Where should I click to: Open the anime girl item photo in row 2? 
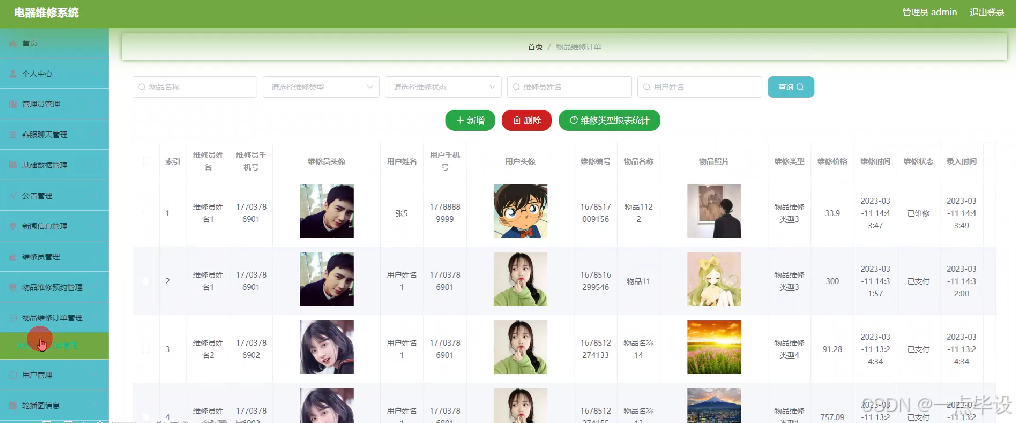[714, 279]
